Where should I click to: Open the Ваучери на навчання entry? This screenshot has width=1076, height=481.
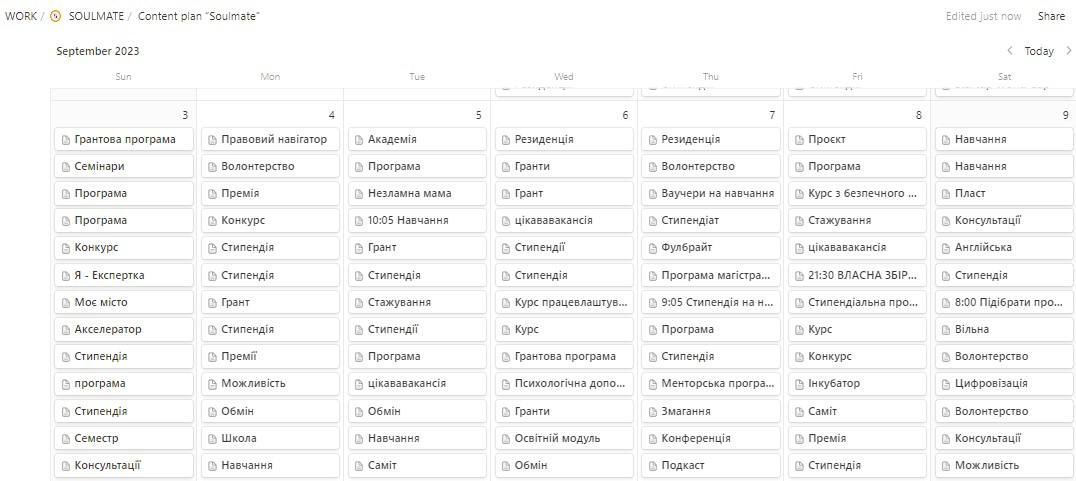click(x=717, y=194)
